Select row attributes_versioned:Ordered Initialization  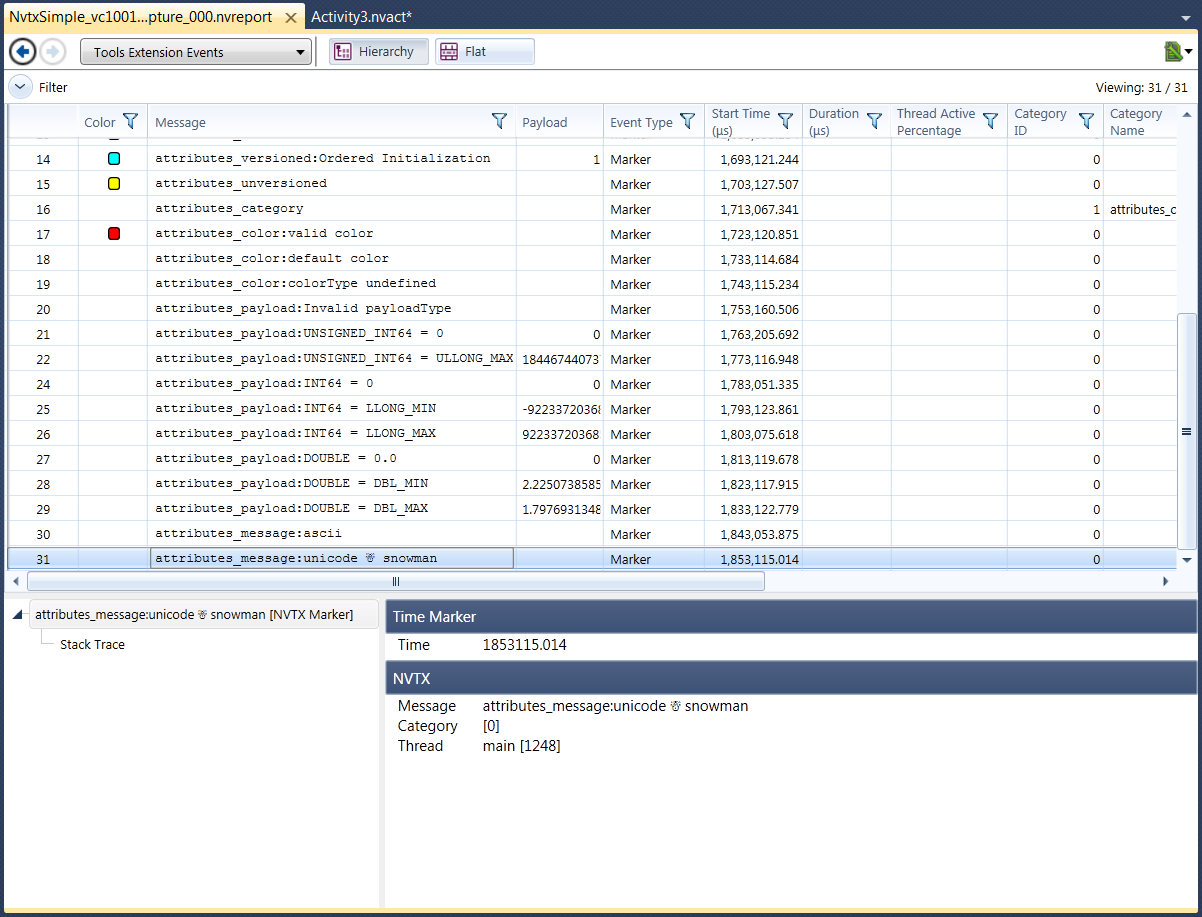tap(592, 159)
